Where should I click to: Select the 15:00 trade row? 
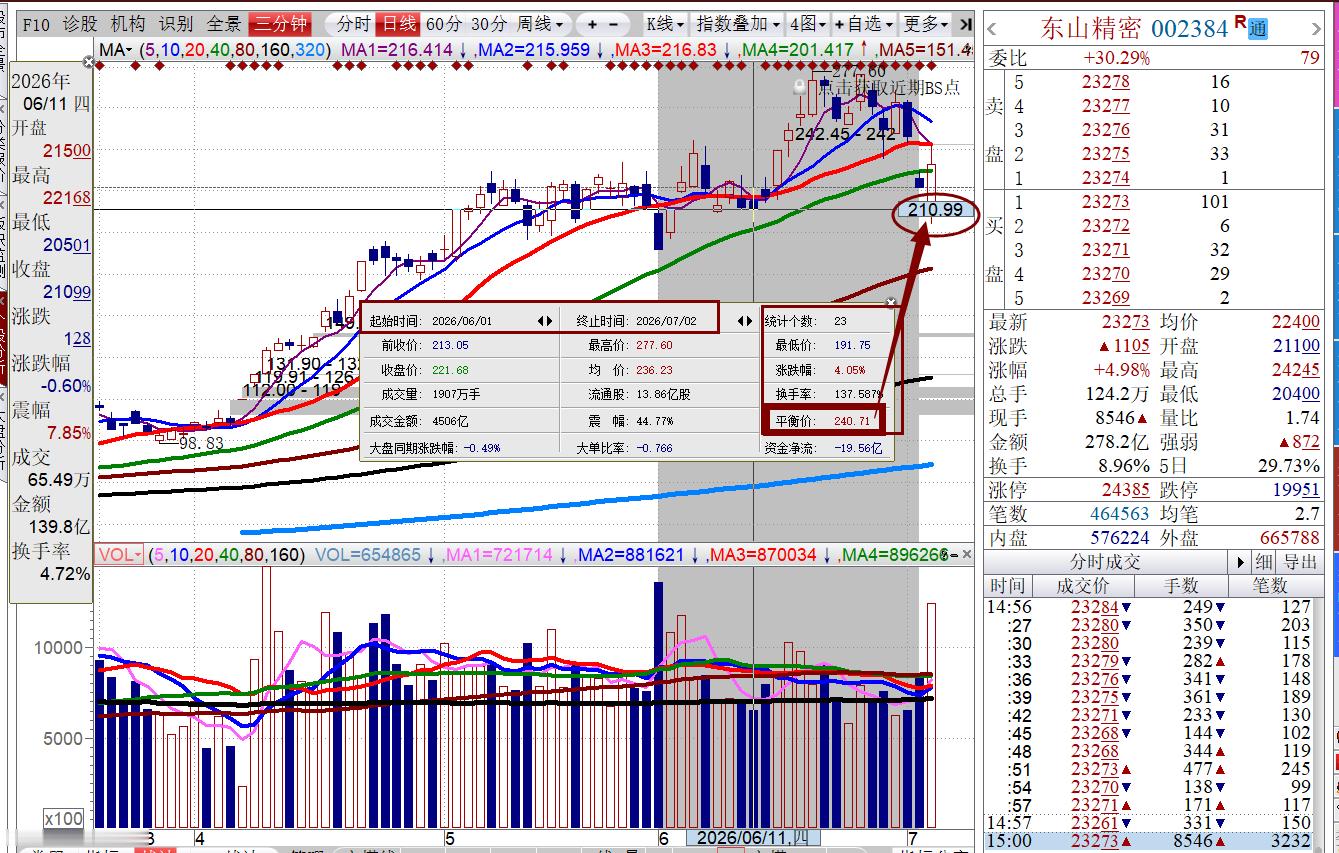(1155, 842)
